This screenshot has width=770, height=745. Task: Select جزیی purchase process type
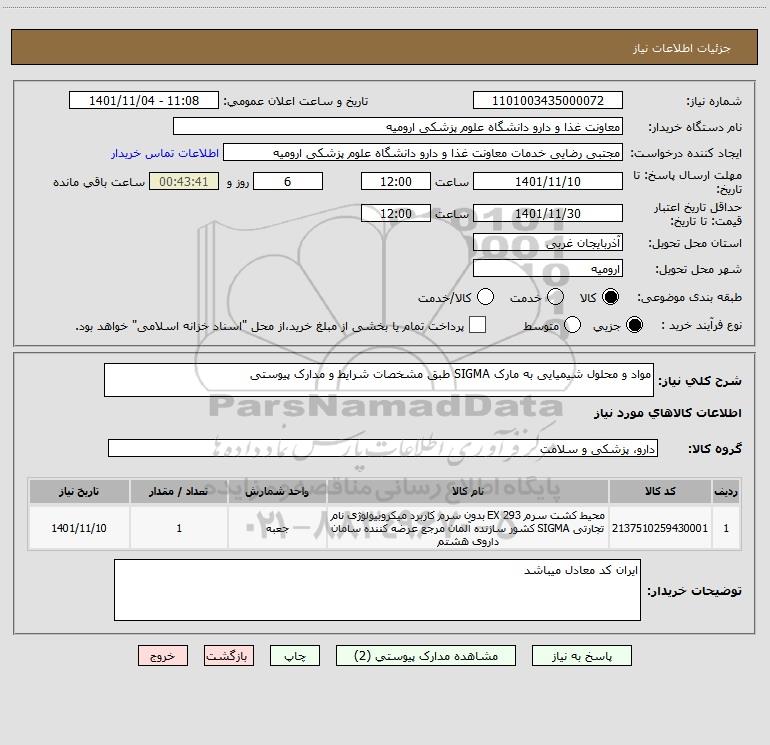pos(633,326)
